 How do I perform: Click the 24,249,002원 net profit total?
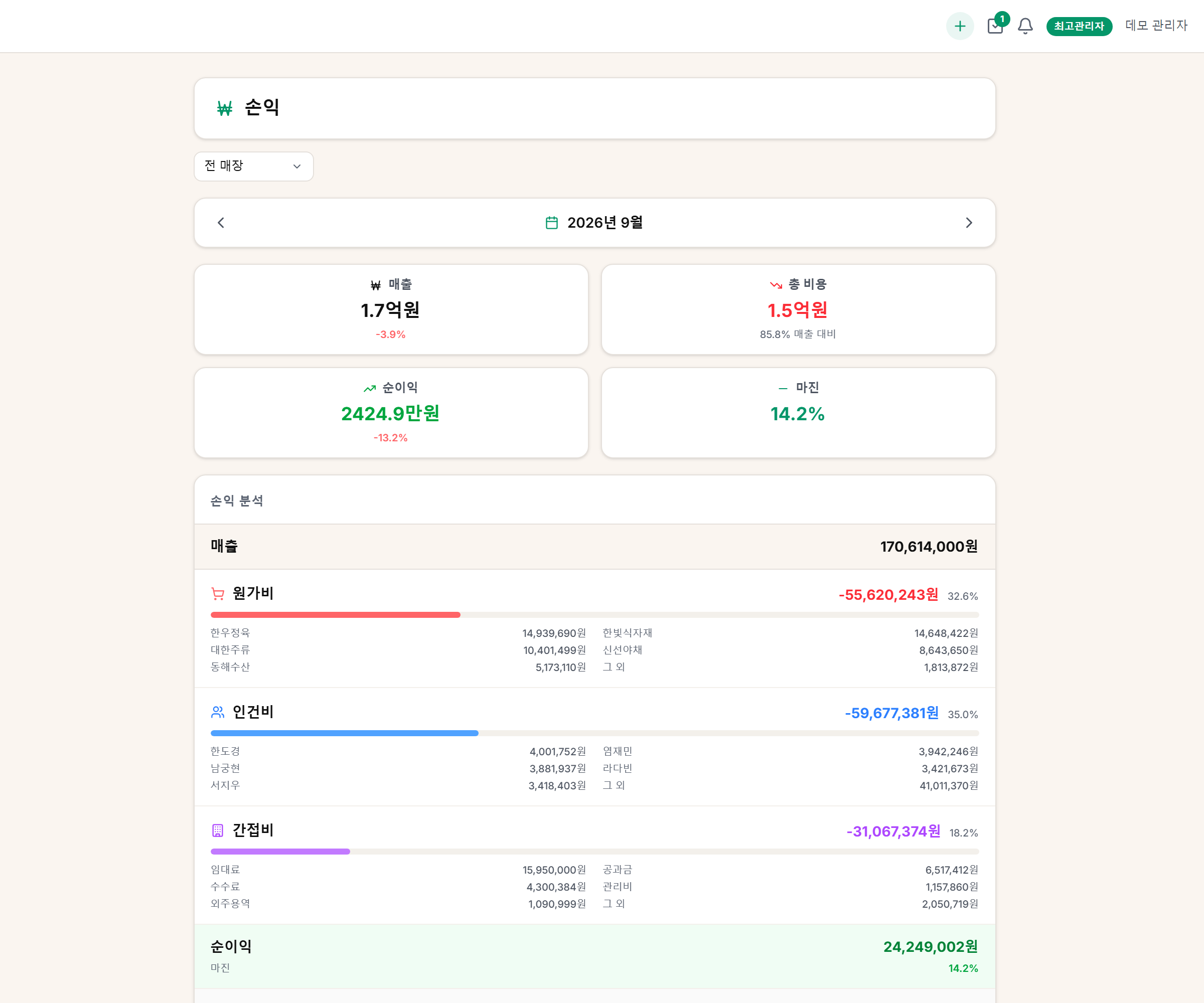click(931, 947)
